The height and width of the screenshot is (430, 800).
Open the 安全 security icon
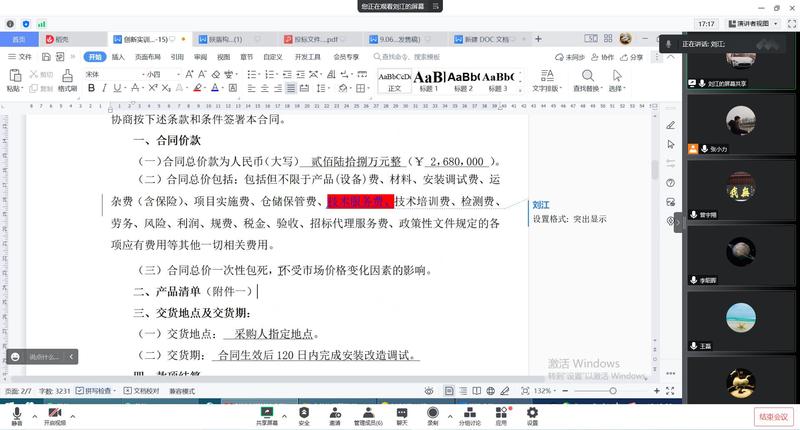click(x=303, y=412)
